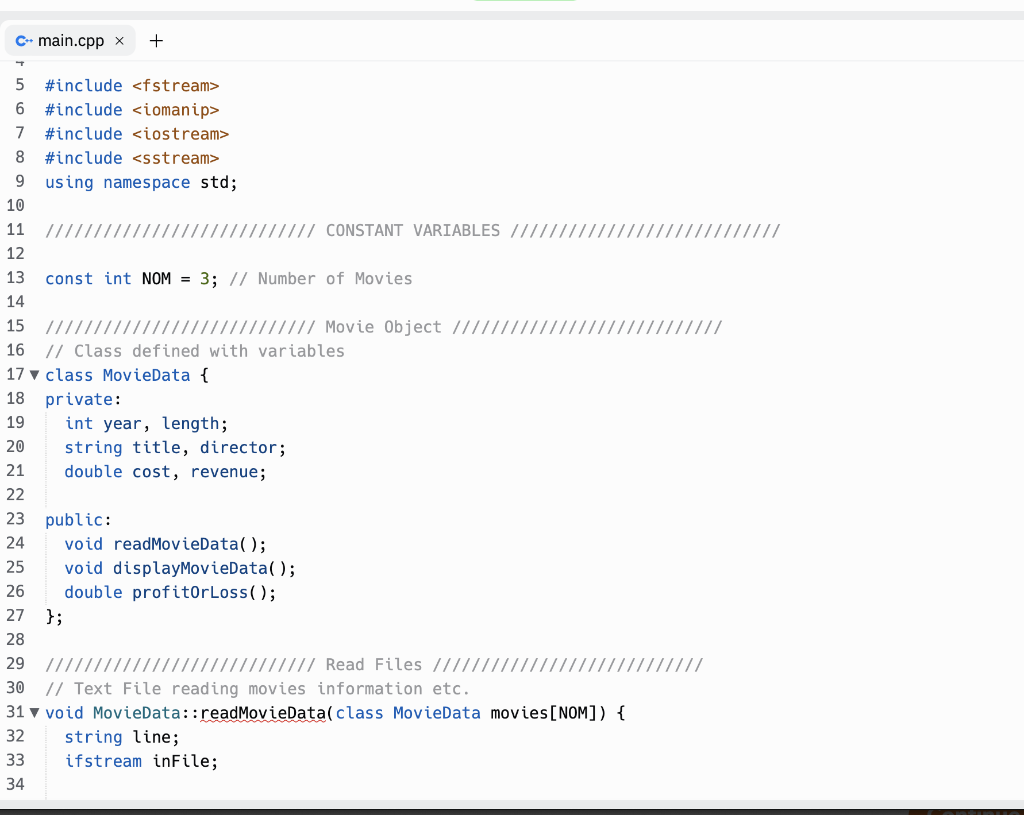Click 'MovieData' class name on line 17
Screen dimensions: 1024x815
click(x=146, y=376)
